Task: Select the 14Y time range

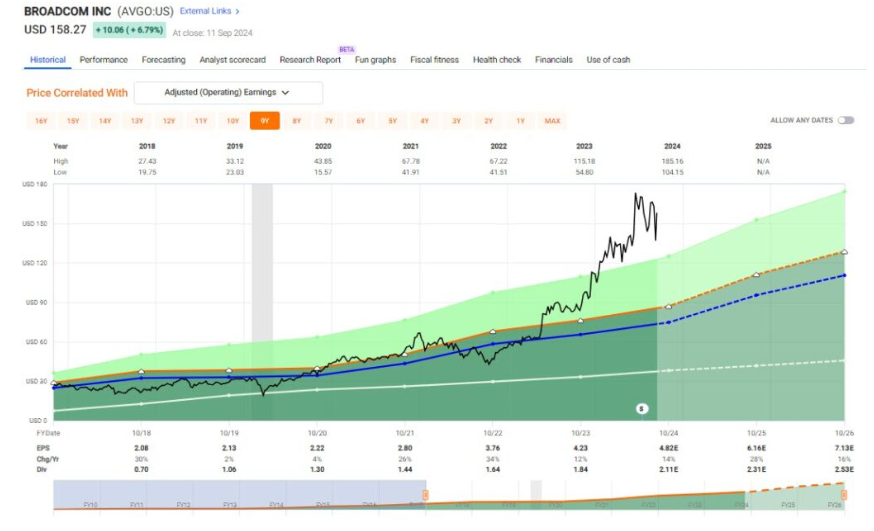Action: click(x=105, y=121)
